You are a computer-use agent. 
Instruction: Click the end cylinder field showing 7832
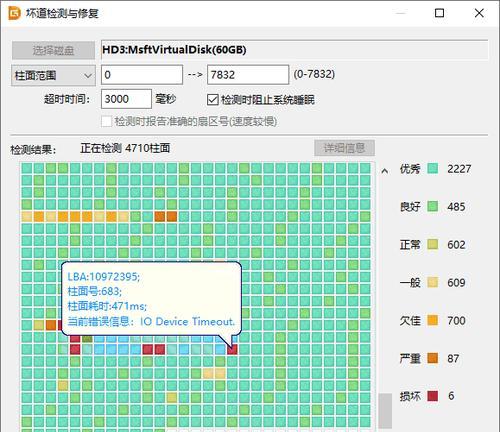coord(248,75)
